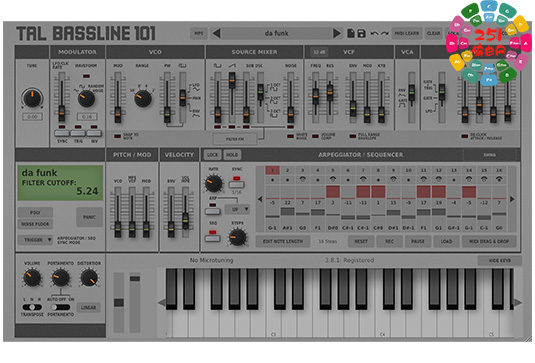535x363 pixels.
Task: Go to the previous preset with left arrow
Action: [x=216, y=33]
